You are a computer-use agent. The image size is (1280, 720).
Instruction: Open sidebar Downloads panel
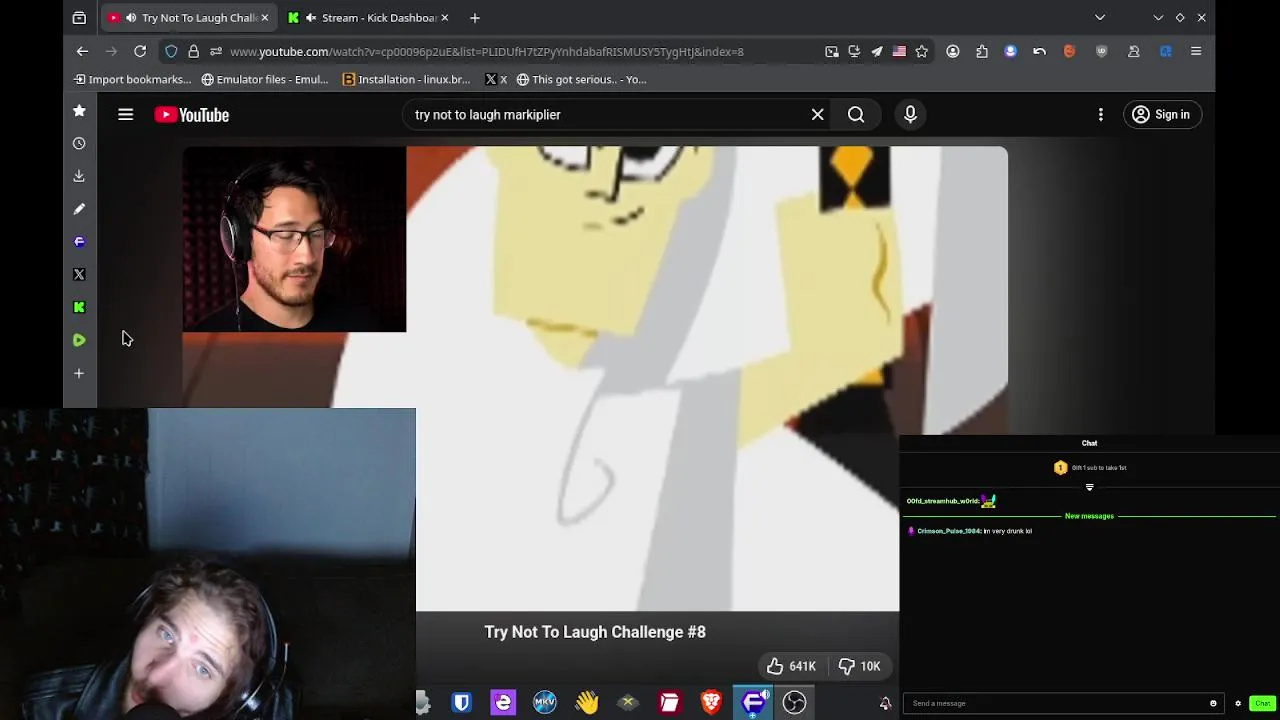[x=79, y=176]
